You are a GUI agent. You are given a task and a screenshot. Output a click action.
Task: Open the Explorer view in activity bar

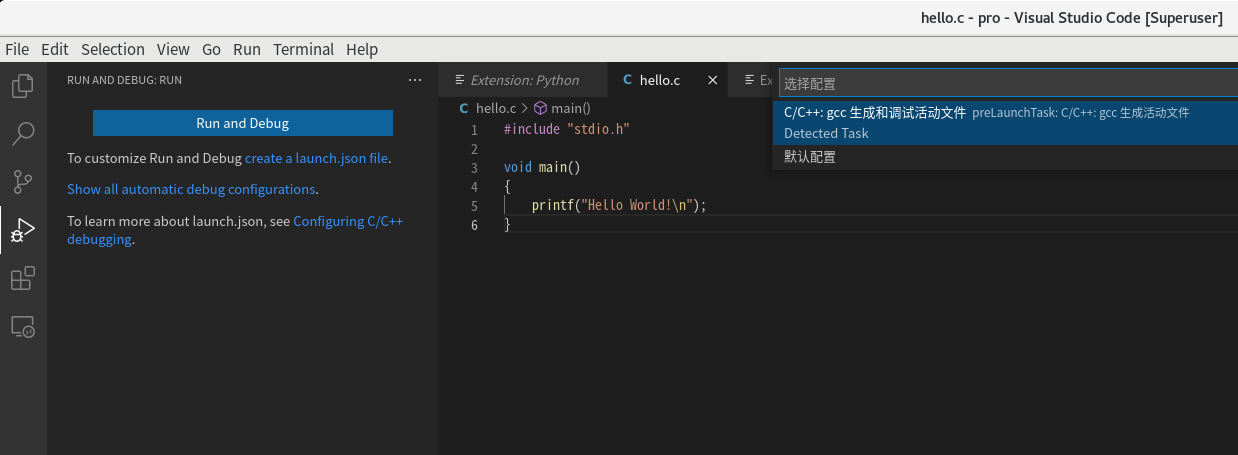click(x=23, y=86)
